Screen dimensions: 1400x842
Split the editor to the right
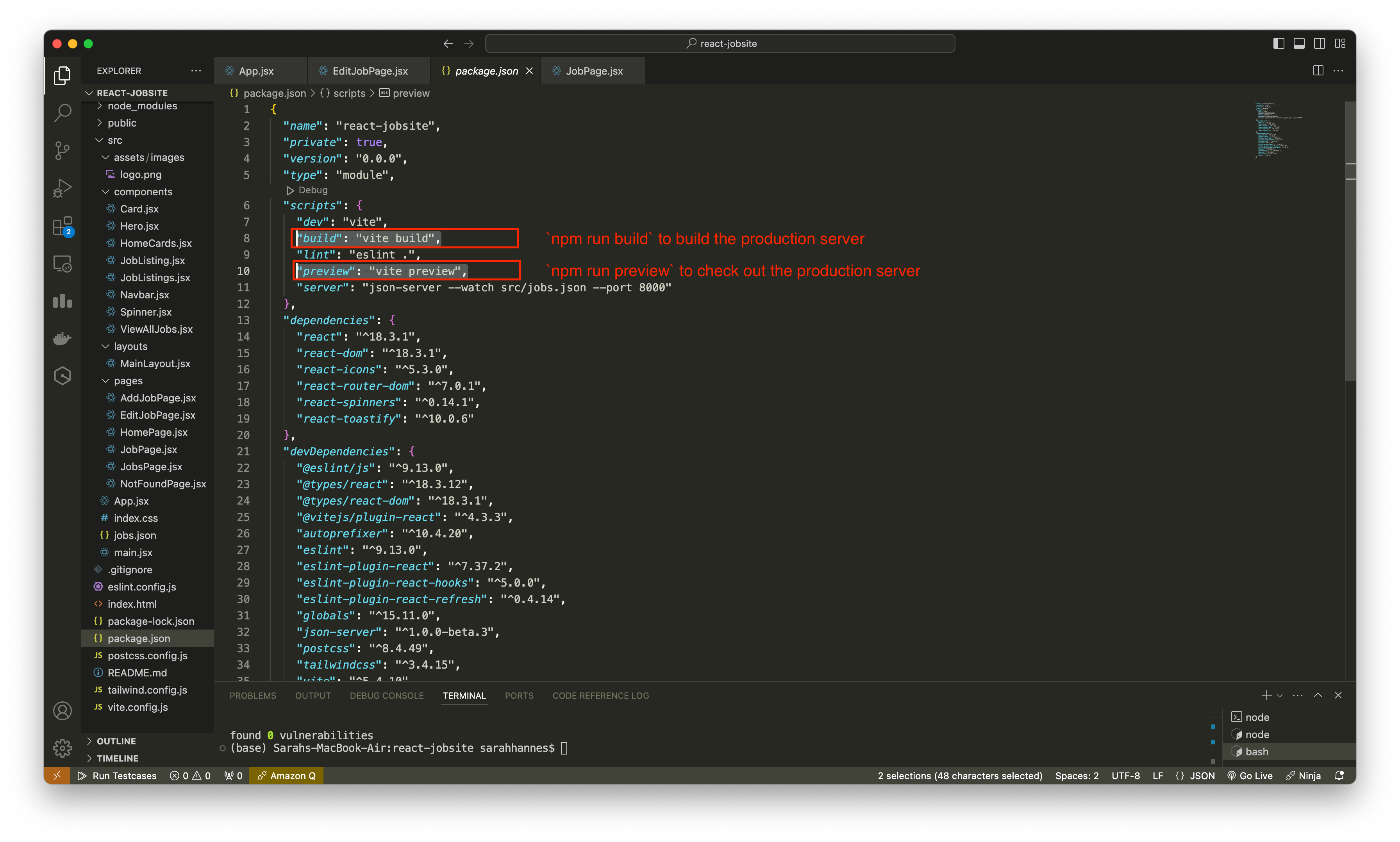click(x=1318, y=70)
